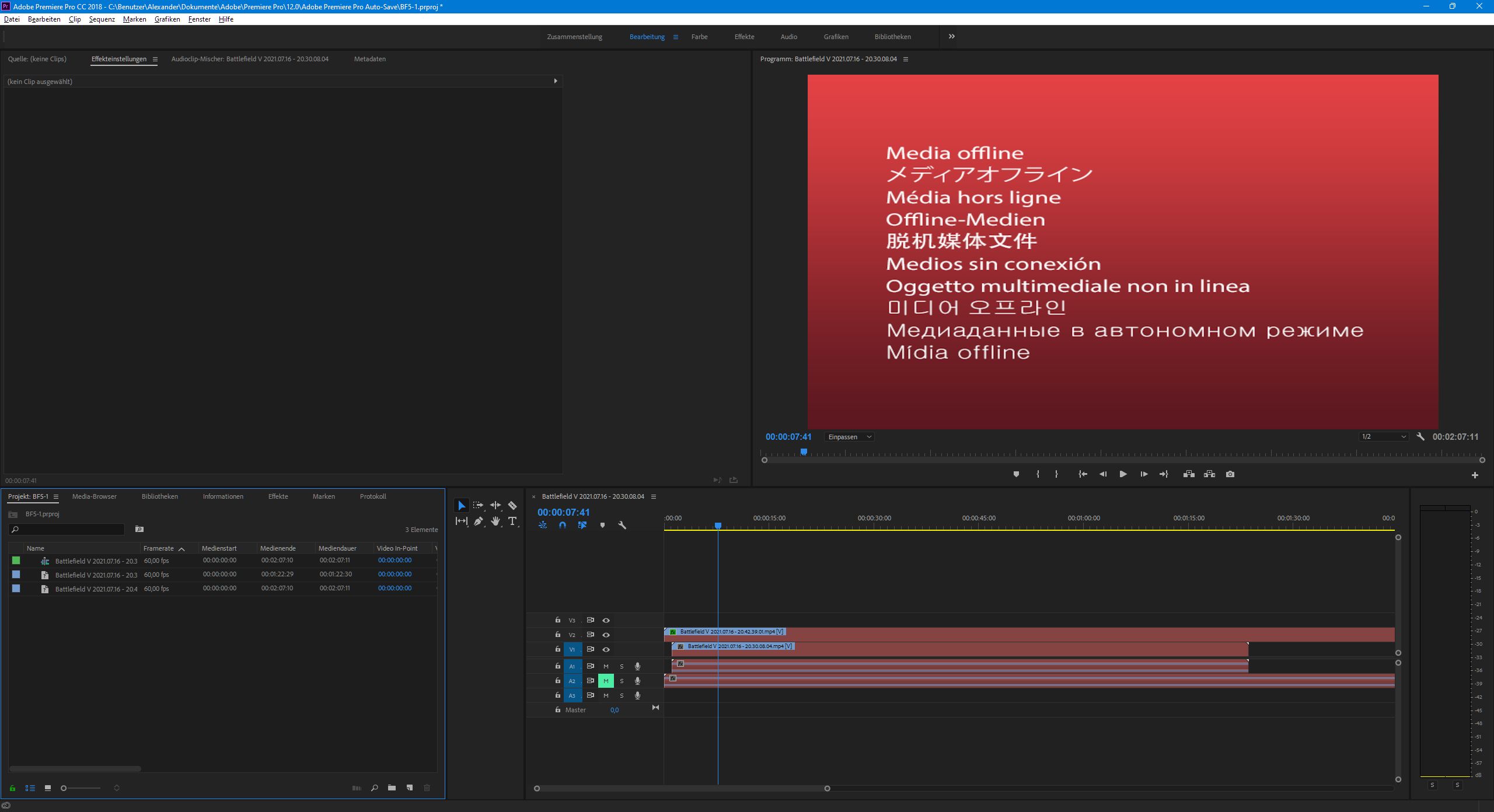Solo audio track A1
Image resolution: width=1494 pixels, height=812 pixels.
tap(621, 666)
